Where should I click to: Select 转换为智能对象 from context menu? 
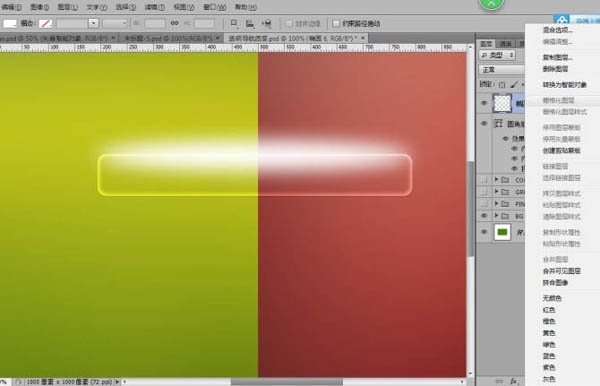tap(564, 85)
